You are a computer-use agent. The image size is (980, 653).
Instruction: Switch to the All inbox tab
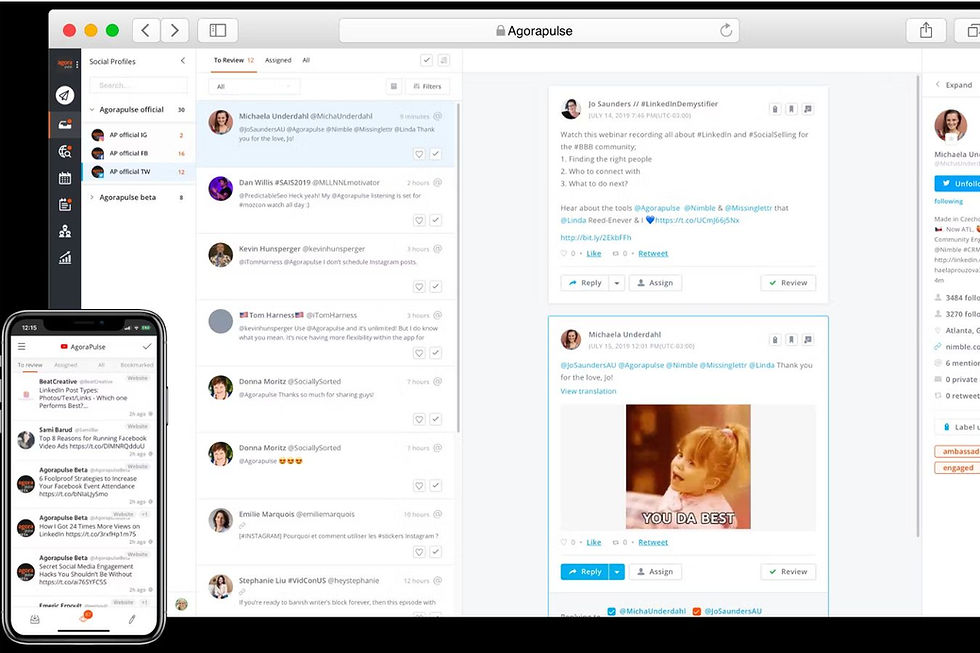point(306,61)
